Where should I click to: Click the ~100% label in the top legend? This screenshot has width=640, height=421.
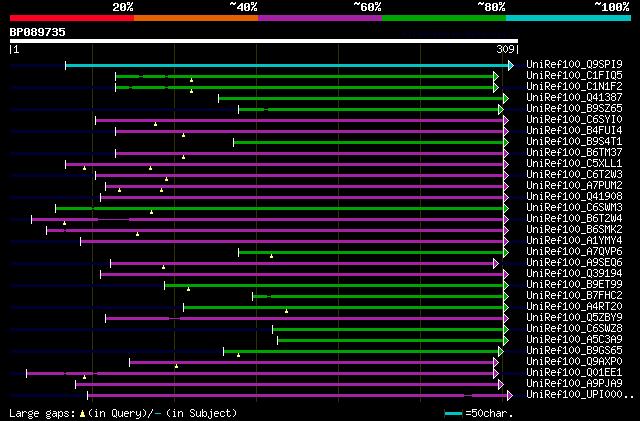(x=612, y=7)
